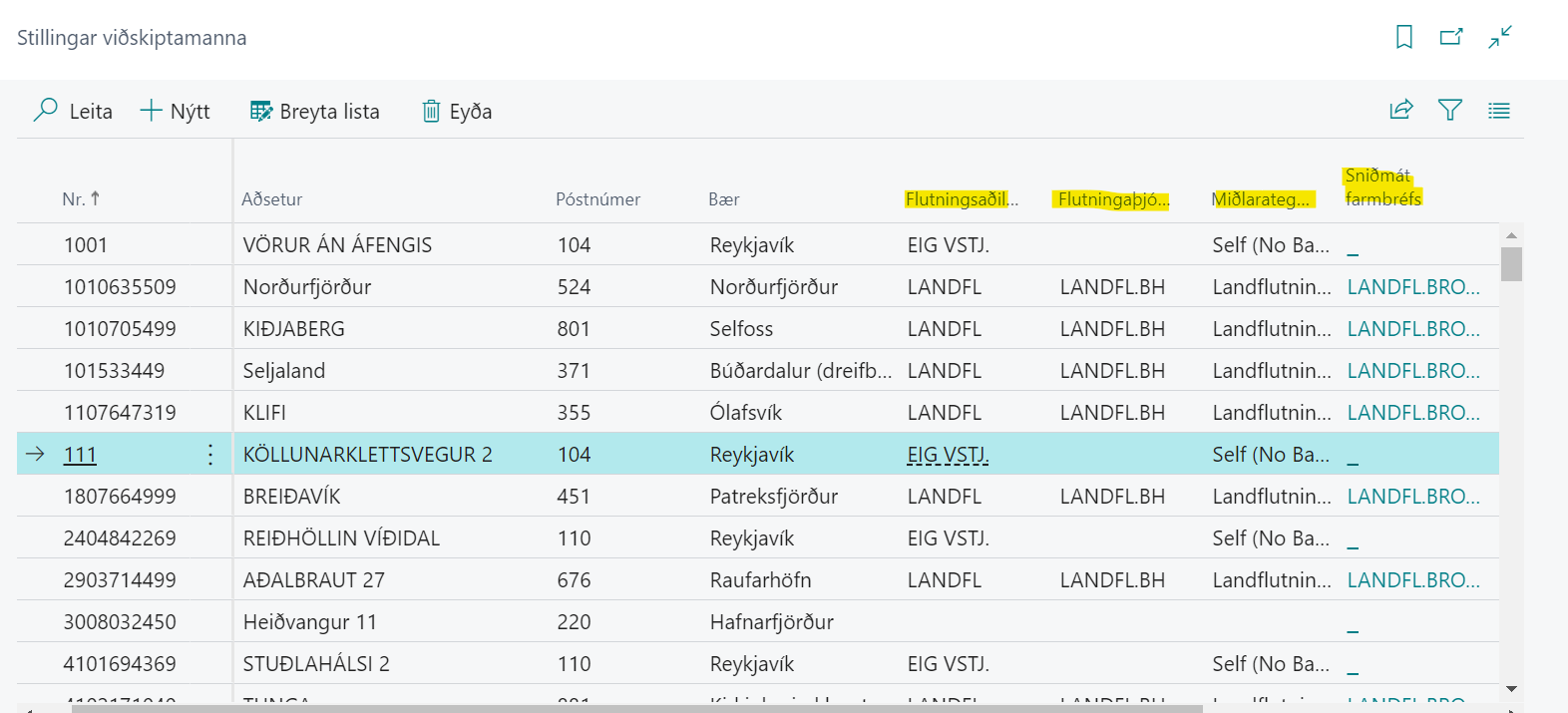Open row menu for customer 111

210,455
